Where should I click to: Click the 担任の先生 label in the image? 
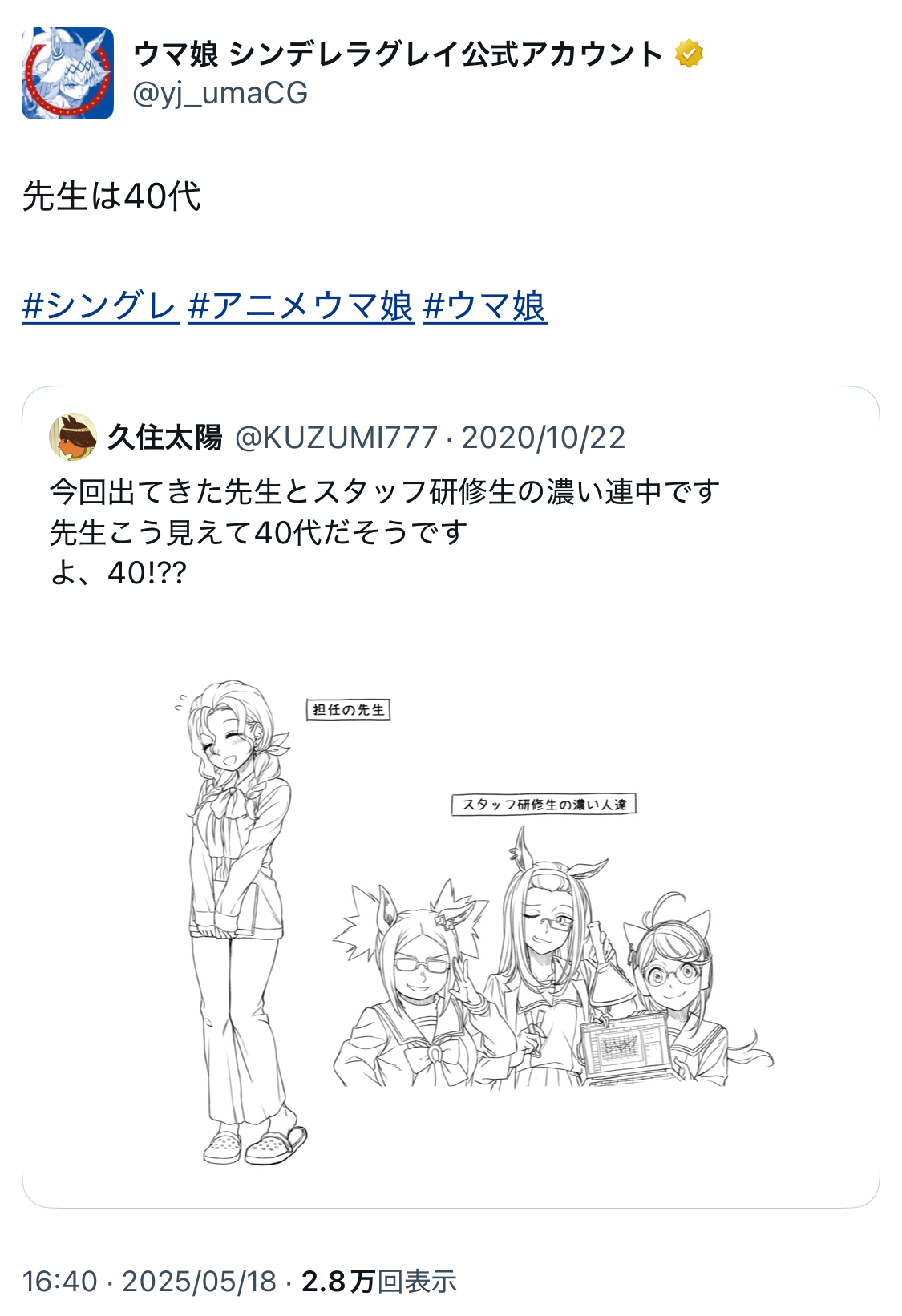(349, 710)
